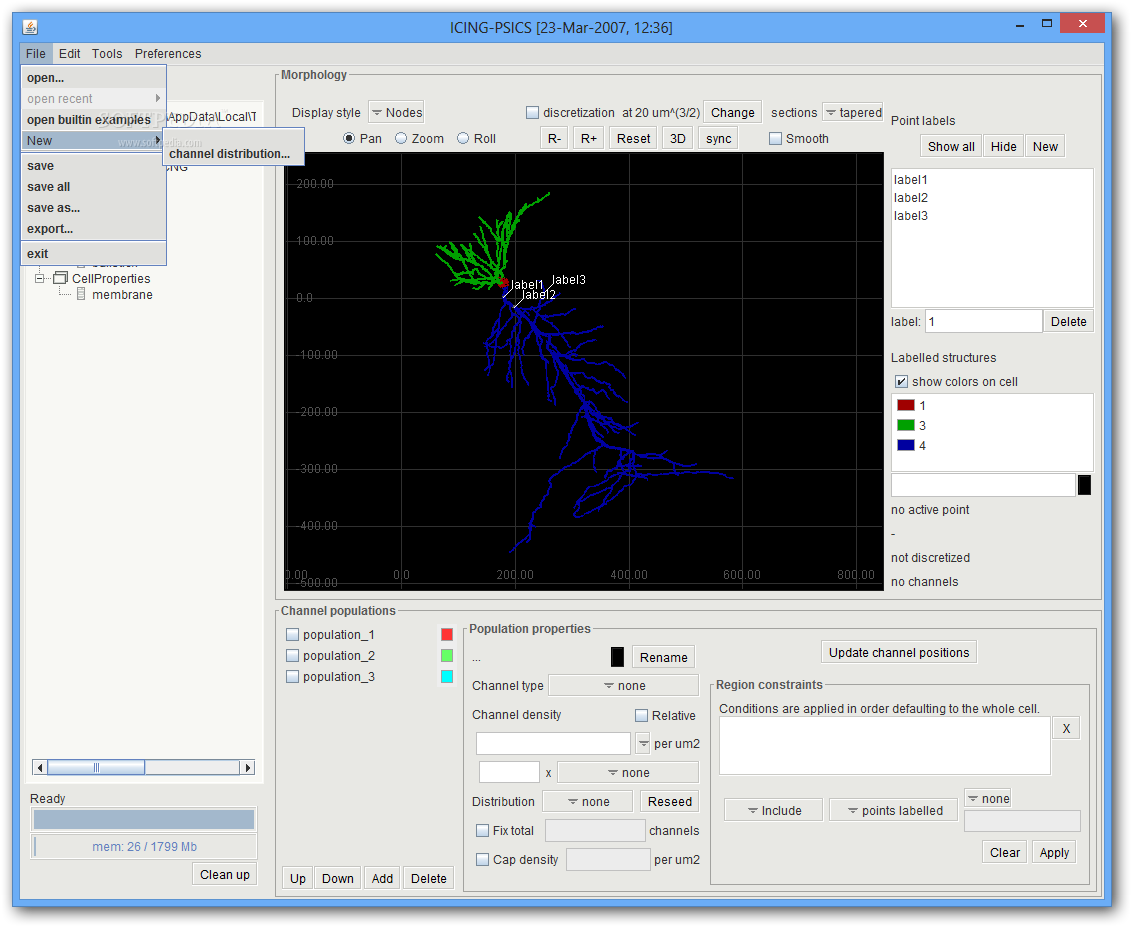Click the Reset view button

[633, 139]
